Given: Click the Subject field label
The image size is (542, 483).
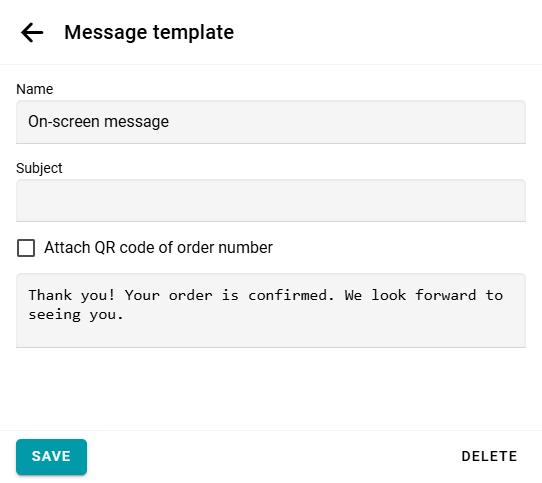Looking at the screenshot, I should [39, 168].
